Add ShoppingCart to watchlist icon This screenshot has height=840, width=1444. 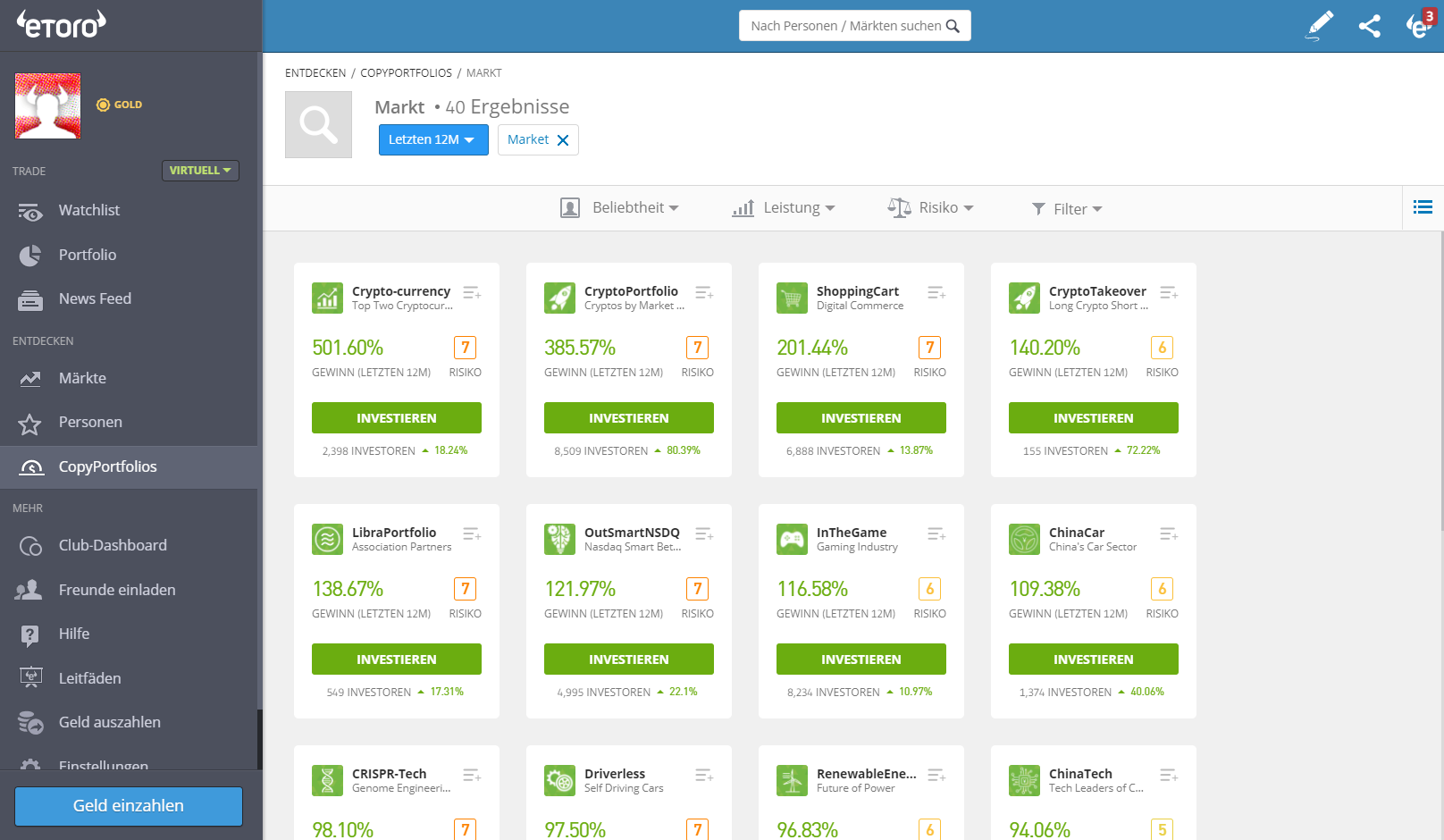pyautogui.click(x=936, y=292)
